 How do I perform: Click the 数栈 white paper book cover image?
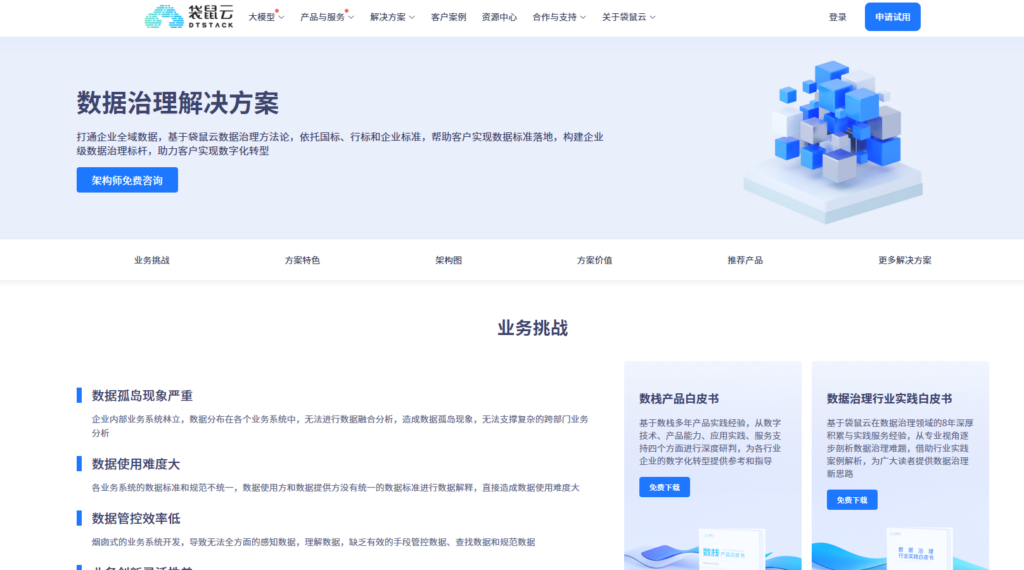(731, 549)
